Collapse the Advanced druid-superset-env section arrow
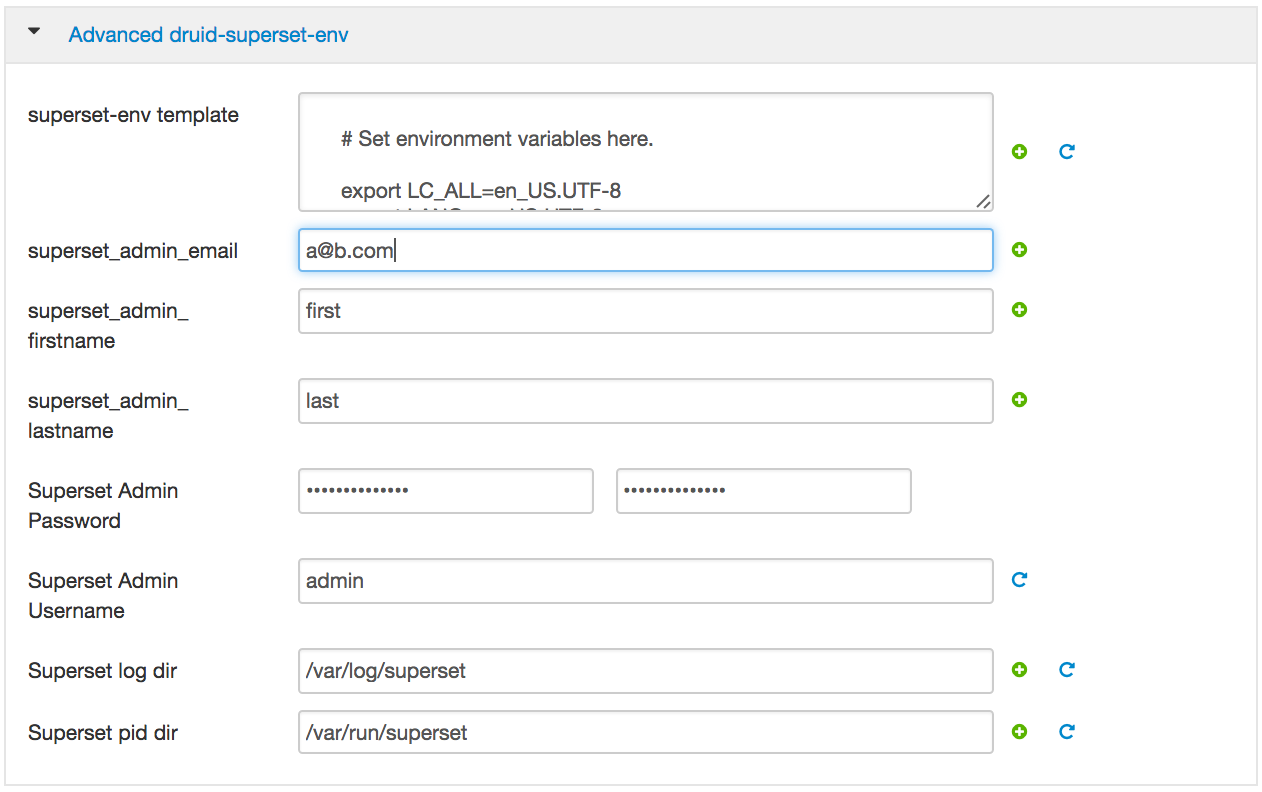Viewport: 1262px width, 792px height. click(x=35, y=32)
